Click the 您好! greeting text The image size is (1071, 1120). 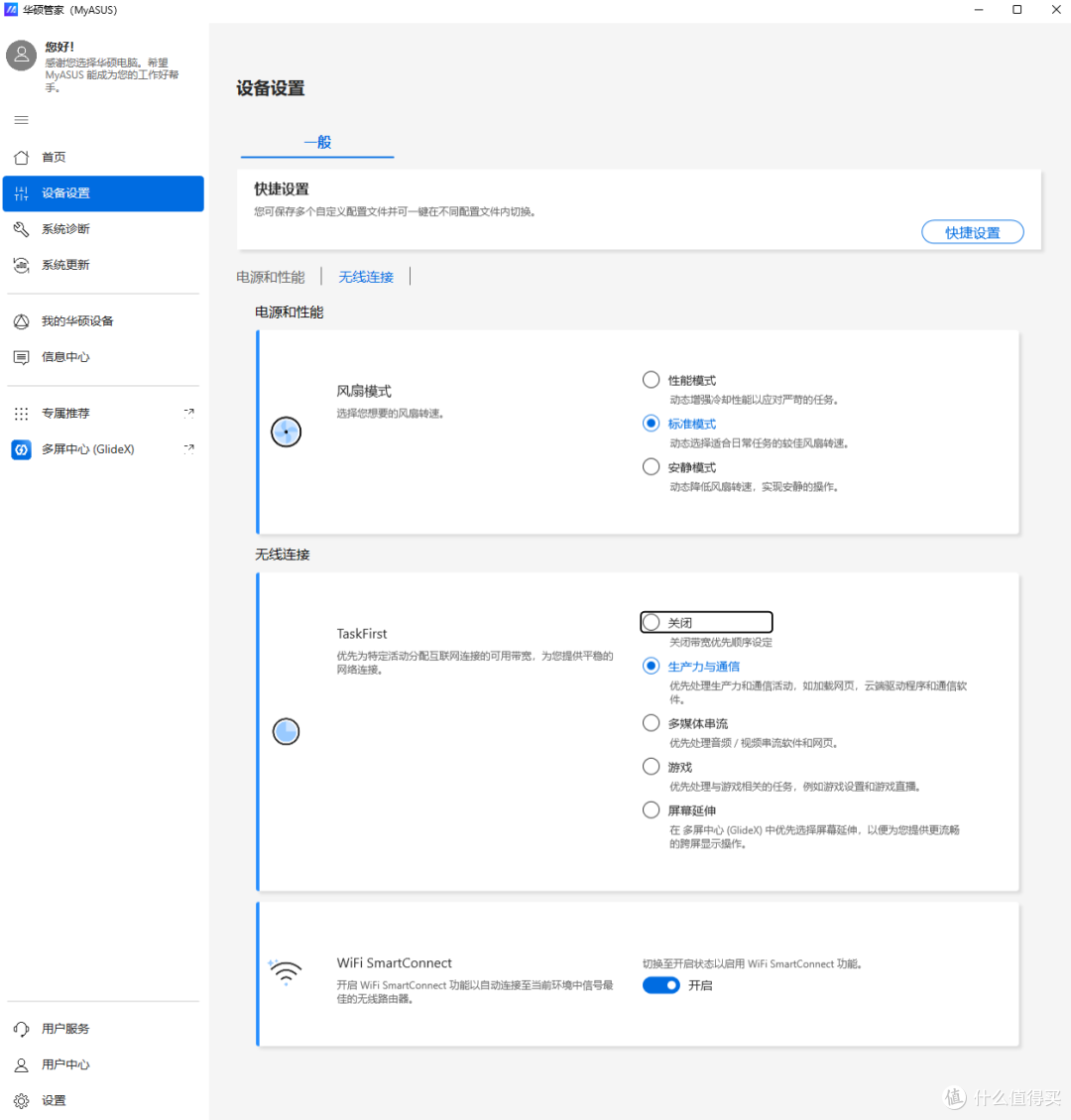tap(59, 48)
